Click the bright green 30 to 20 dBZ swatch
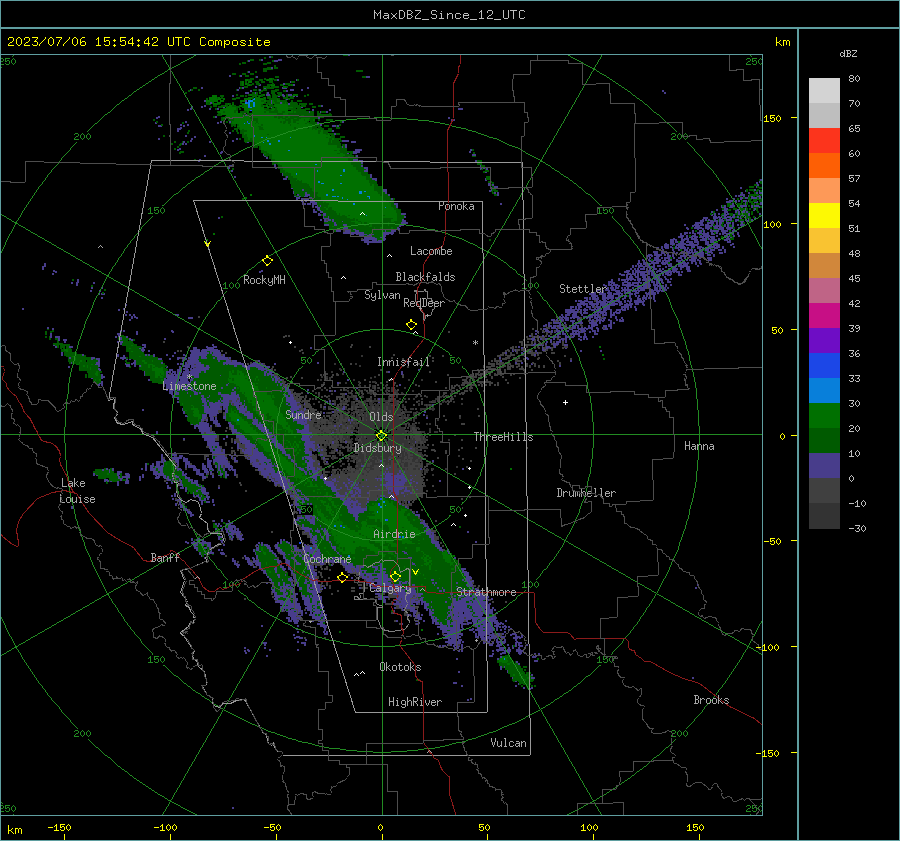Image resolution: width=900 pixels, height=841 pixels. (824, 416)
